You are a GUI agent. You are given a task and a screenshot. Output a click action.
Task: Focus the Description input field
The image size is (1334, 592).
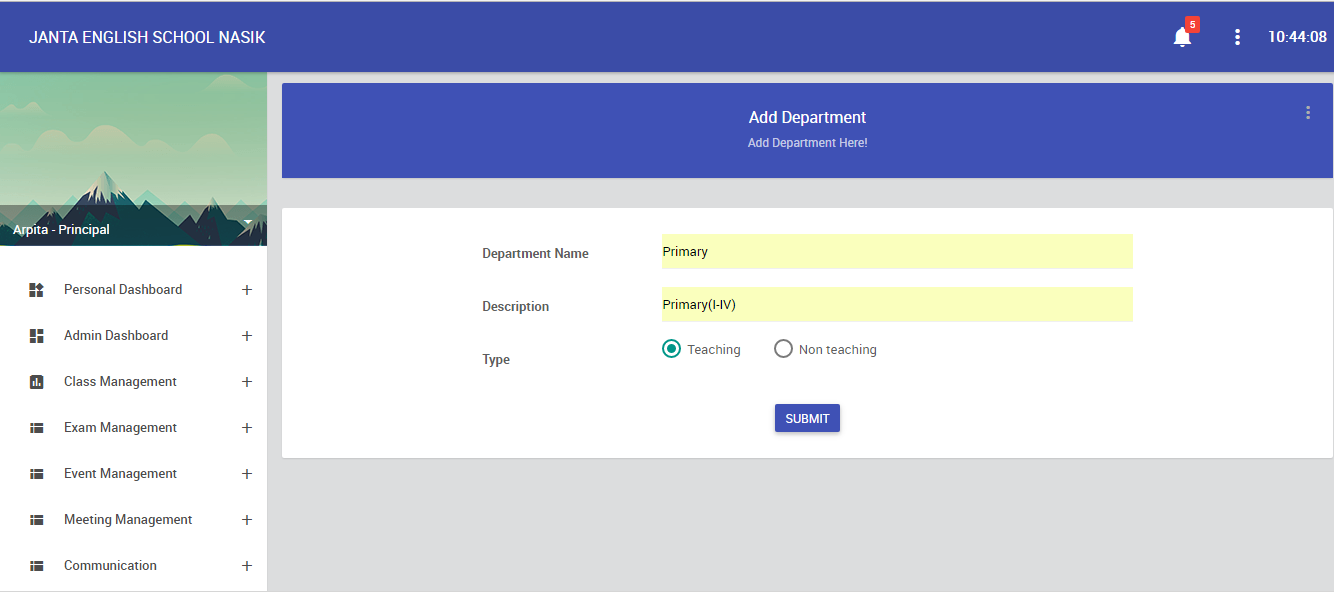click(897, 304)
